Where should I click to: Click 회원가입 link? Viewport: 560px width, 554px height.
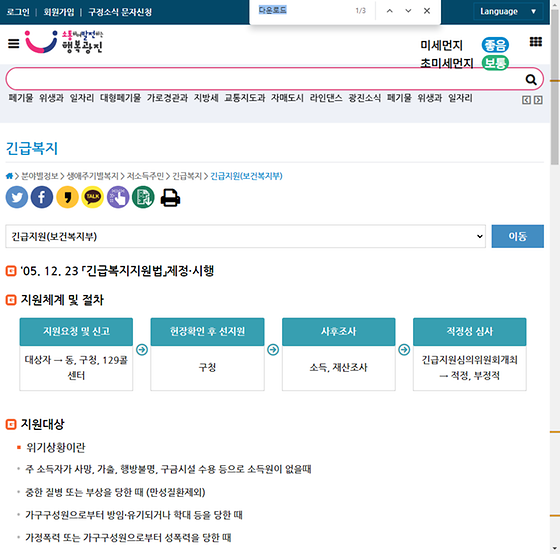pyautogui.click(x=59, y=12)
